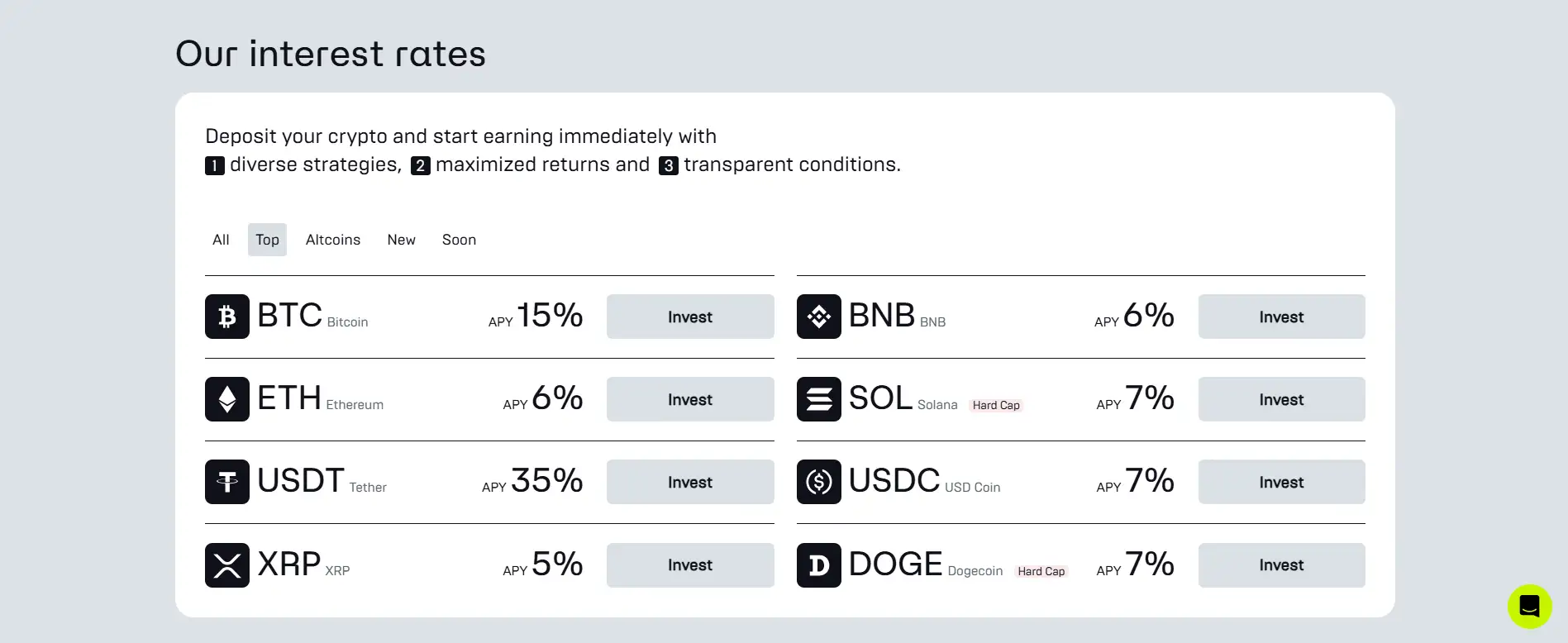The image size is (1568, 643).
Task: Hit the Invest button for Dogecoin
Action: pyautogui.click(x=1281, y=565)
